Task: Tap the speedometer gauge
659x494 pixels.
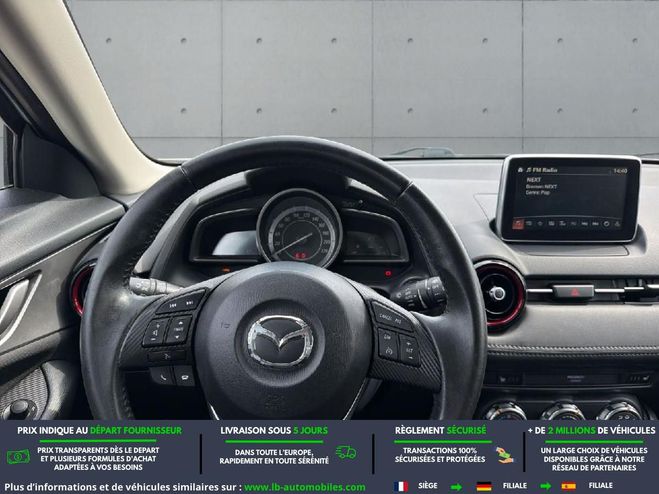Action: pos(299,228)
